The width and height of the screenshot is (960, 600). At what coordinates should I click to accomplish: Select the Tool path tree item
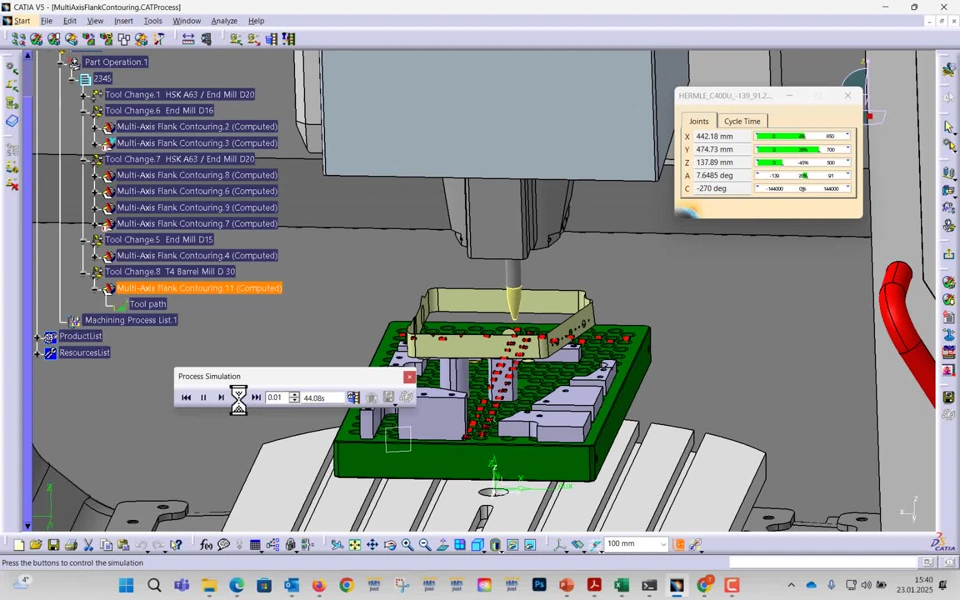point(148,304)
